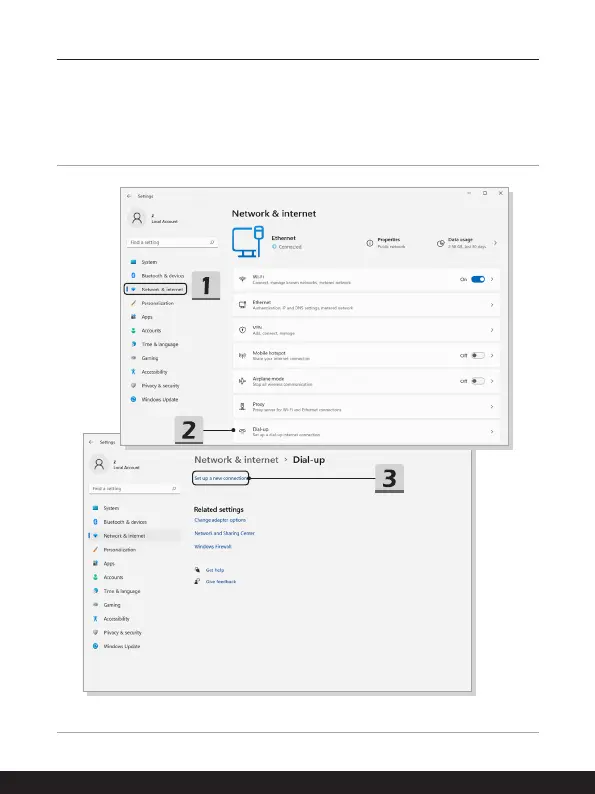Click the Airplane mode icon
The height and width of the screenshot is (794, 595).
point(242,381)
